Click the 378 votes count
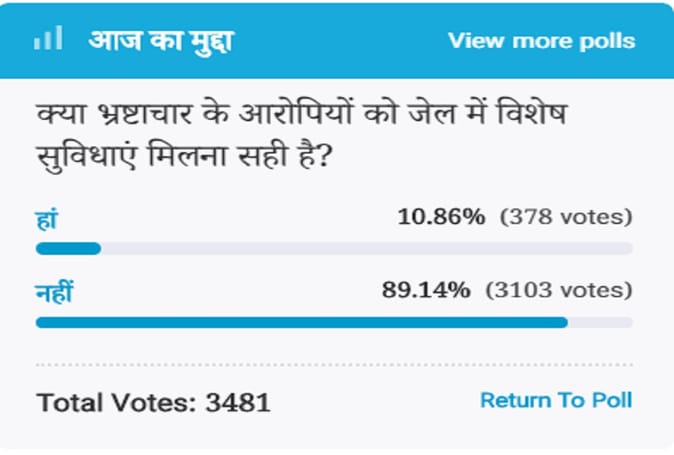The image size is (674, 455). 566,217
